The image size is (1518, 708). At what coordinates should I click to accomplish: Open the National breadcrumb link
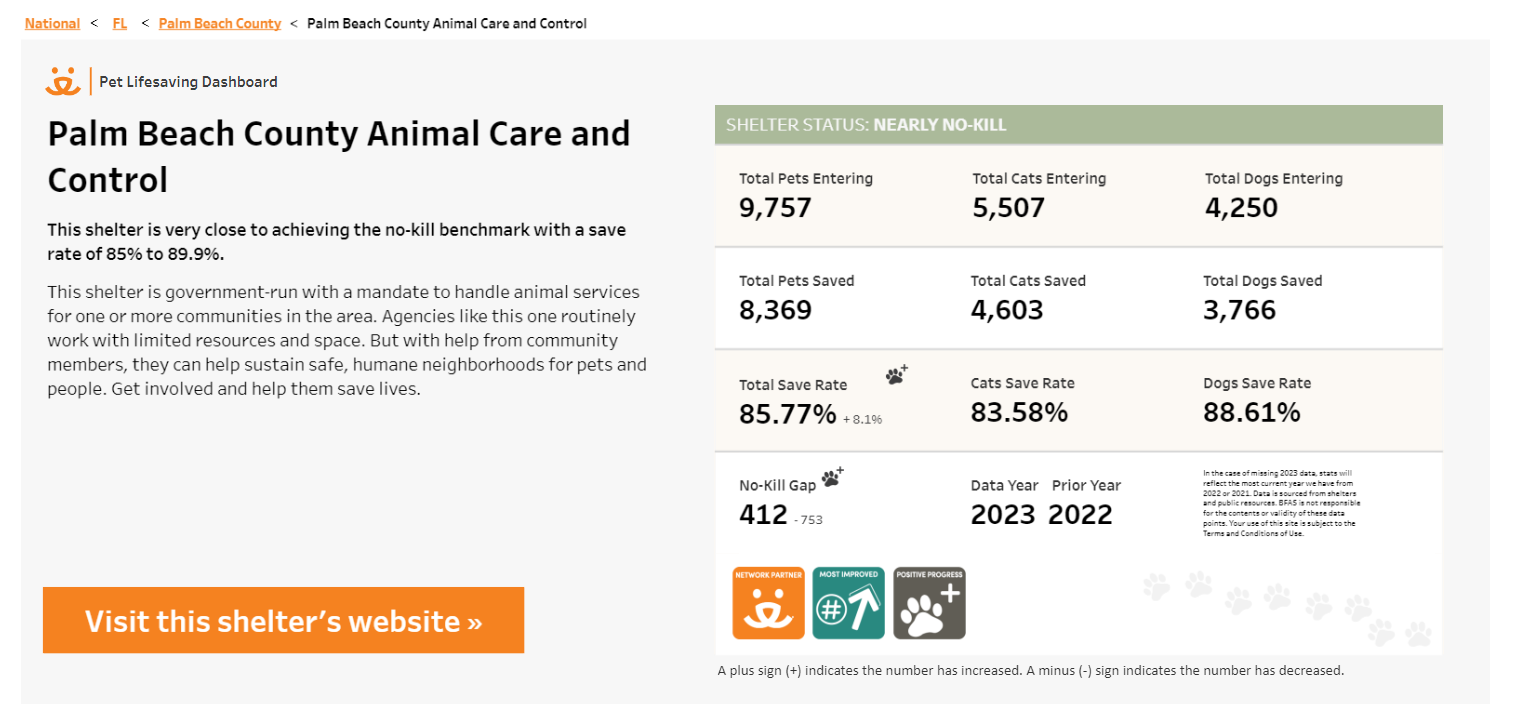[52, 22]
